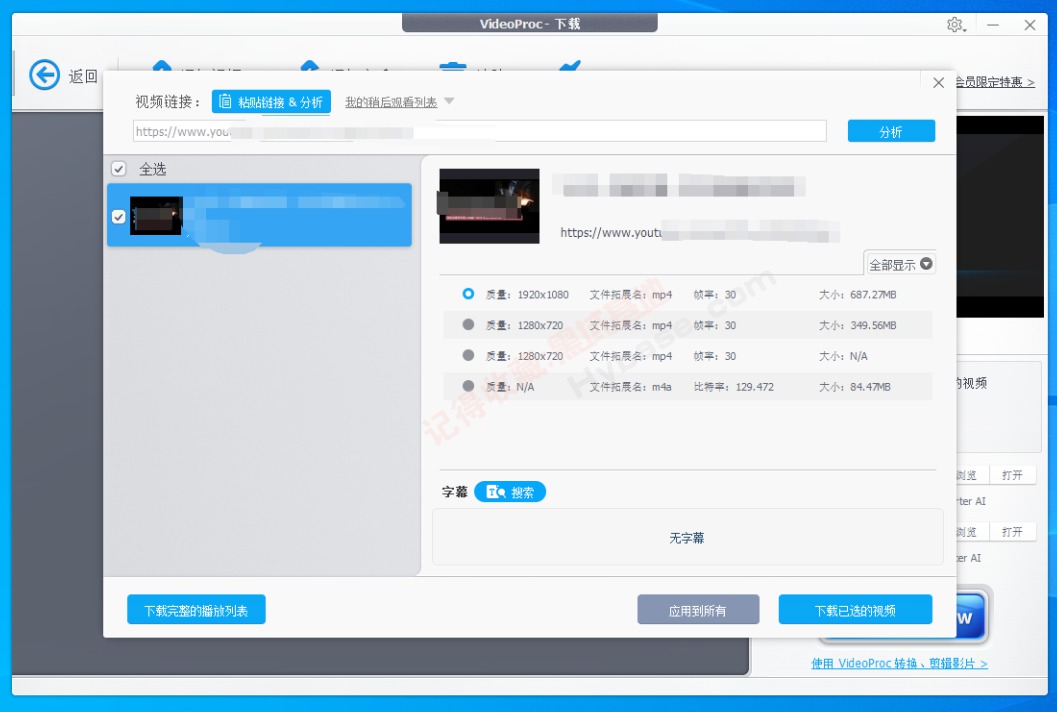Screen dimensions: 1057x712
Task: Select 1280x720 mp4 349.56MB option
Action: point(468,324)
